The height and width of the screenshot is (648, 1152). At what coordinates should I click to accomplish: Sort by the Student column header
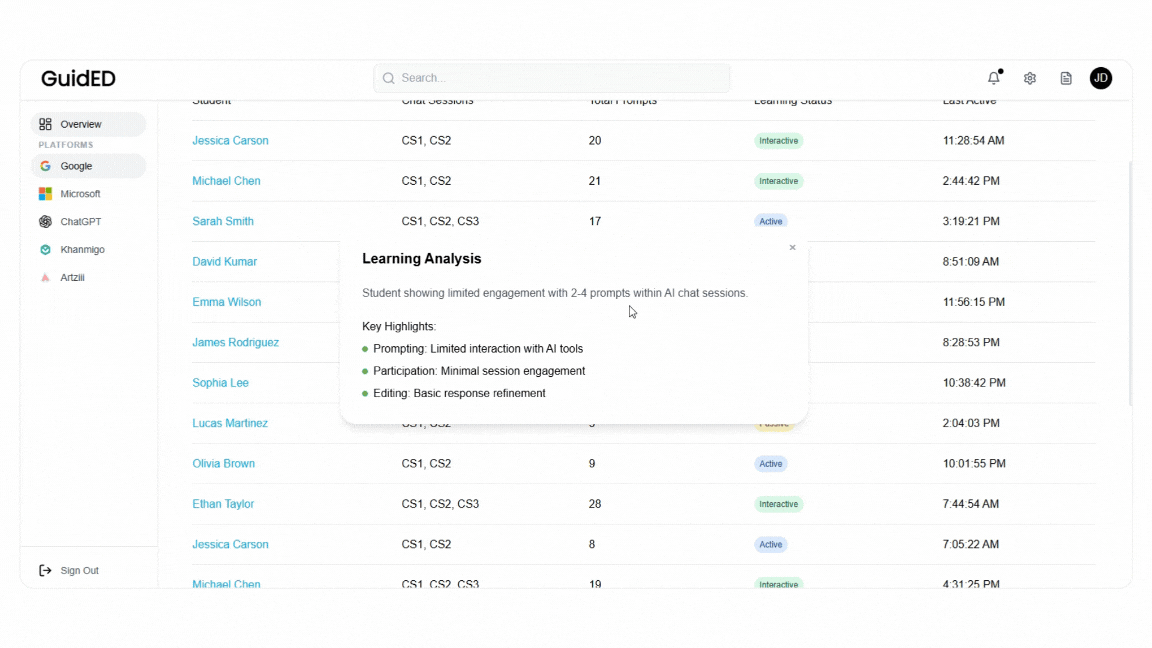(x=212, y=100)
